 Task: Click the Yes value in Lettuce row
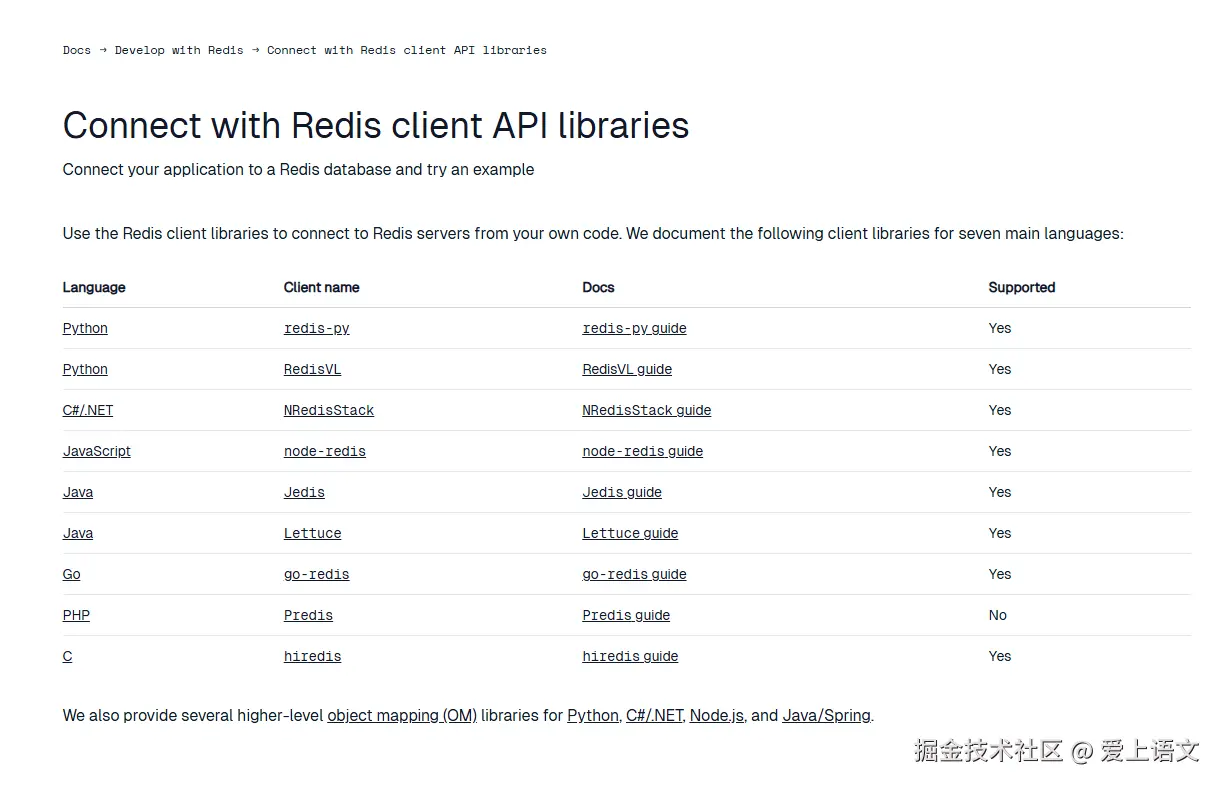click(1000, 533)
